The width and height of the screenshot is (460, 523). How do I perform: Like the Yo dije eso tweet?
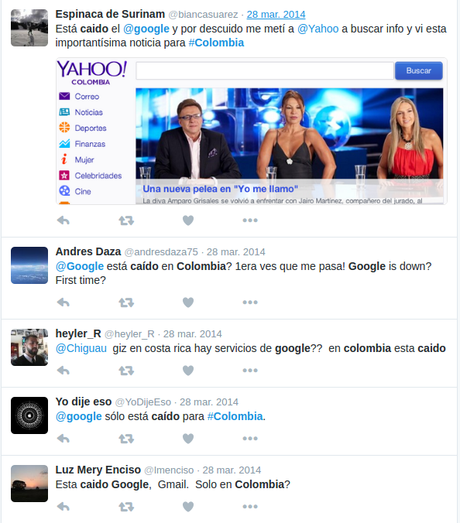(x=188, y=438)
